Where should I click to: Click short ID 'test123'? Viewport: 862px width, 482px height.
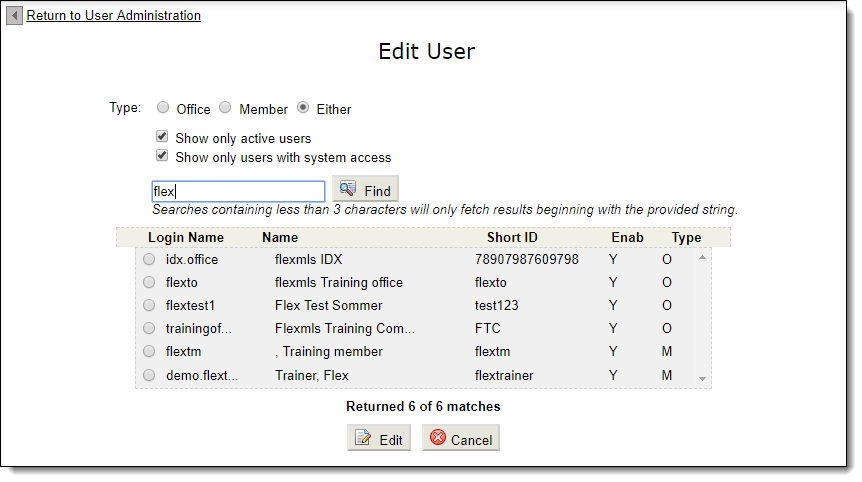pos(496,306)
